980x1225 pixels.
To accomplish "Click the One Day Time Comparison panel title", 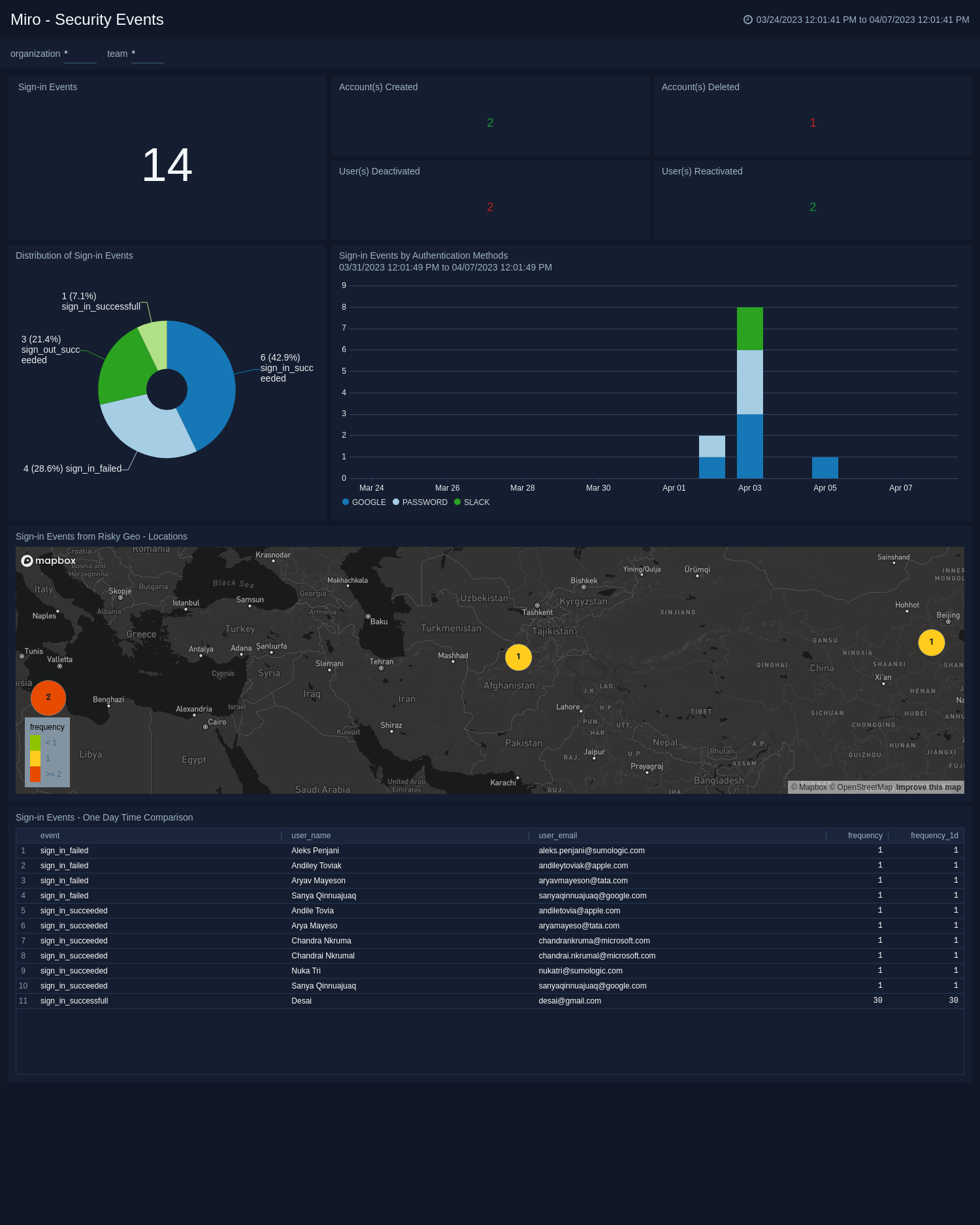I will coord(105,817).
